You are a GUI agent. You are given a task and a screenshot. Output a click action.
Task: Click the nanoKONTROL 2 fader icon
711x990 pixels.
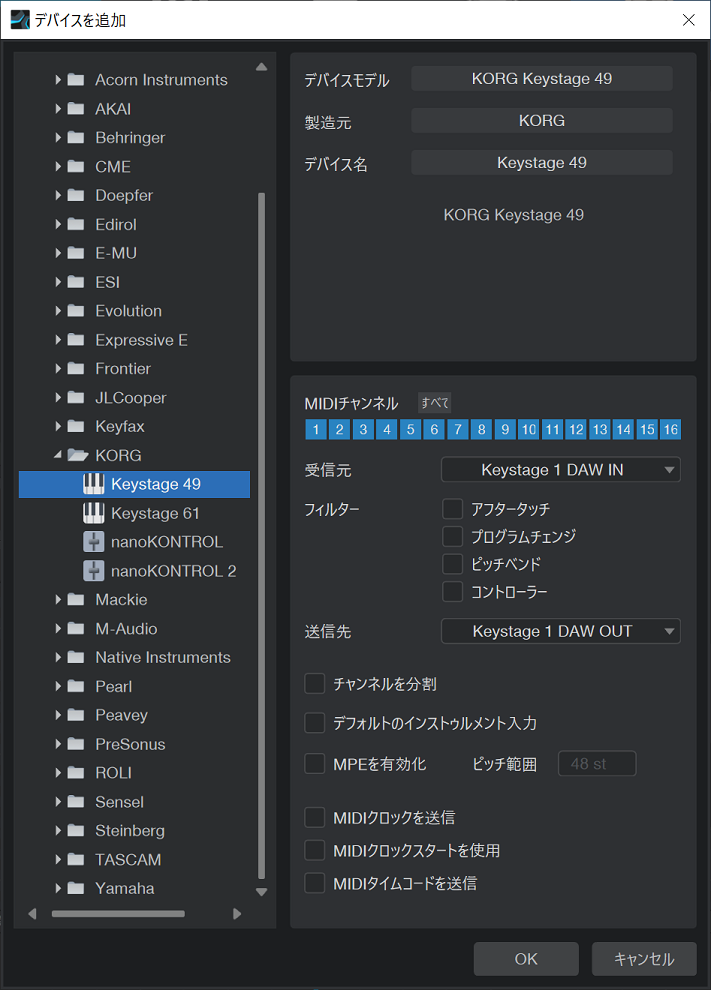(93, 571)
